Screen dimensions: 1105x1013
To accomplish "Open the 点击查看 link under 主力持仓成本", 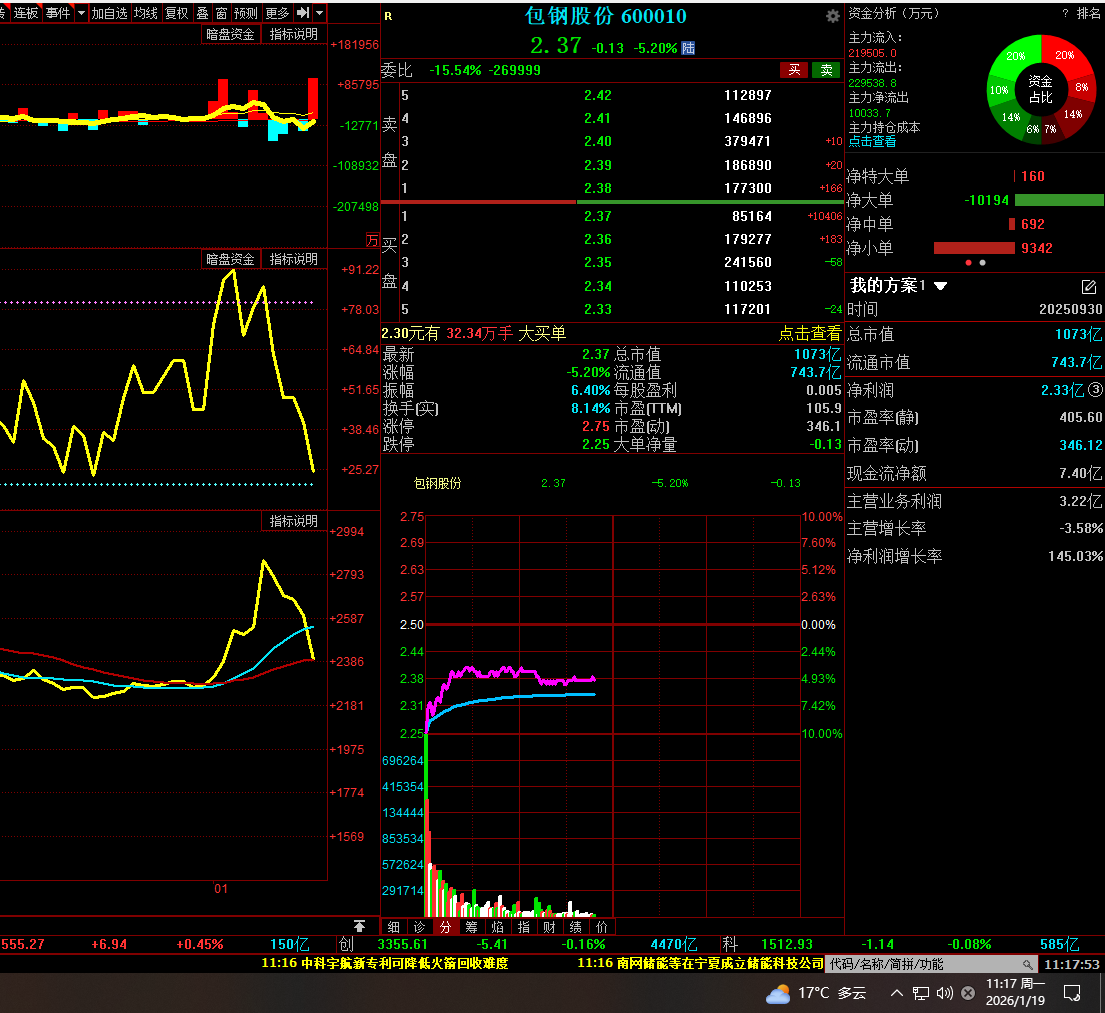I will [872, 142].
